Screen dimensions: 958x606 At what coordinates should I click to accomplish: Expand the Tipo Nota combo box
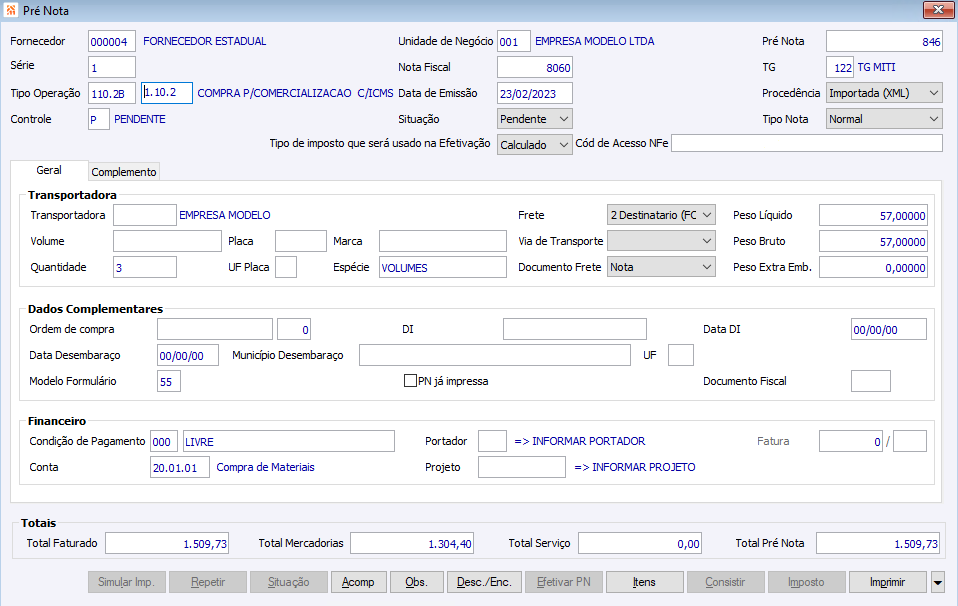tap(884, 119)
